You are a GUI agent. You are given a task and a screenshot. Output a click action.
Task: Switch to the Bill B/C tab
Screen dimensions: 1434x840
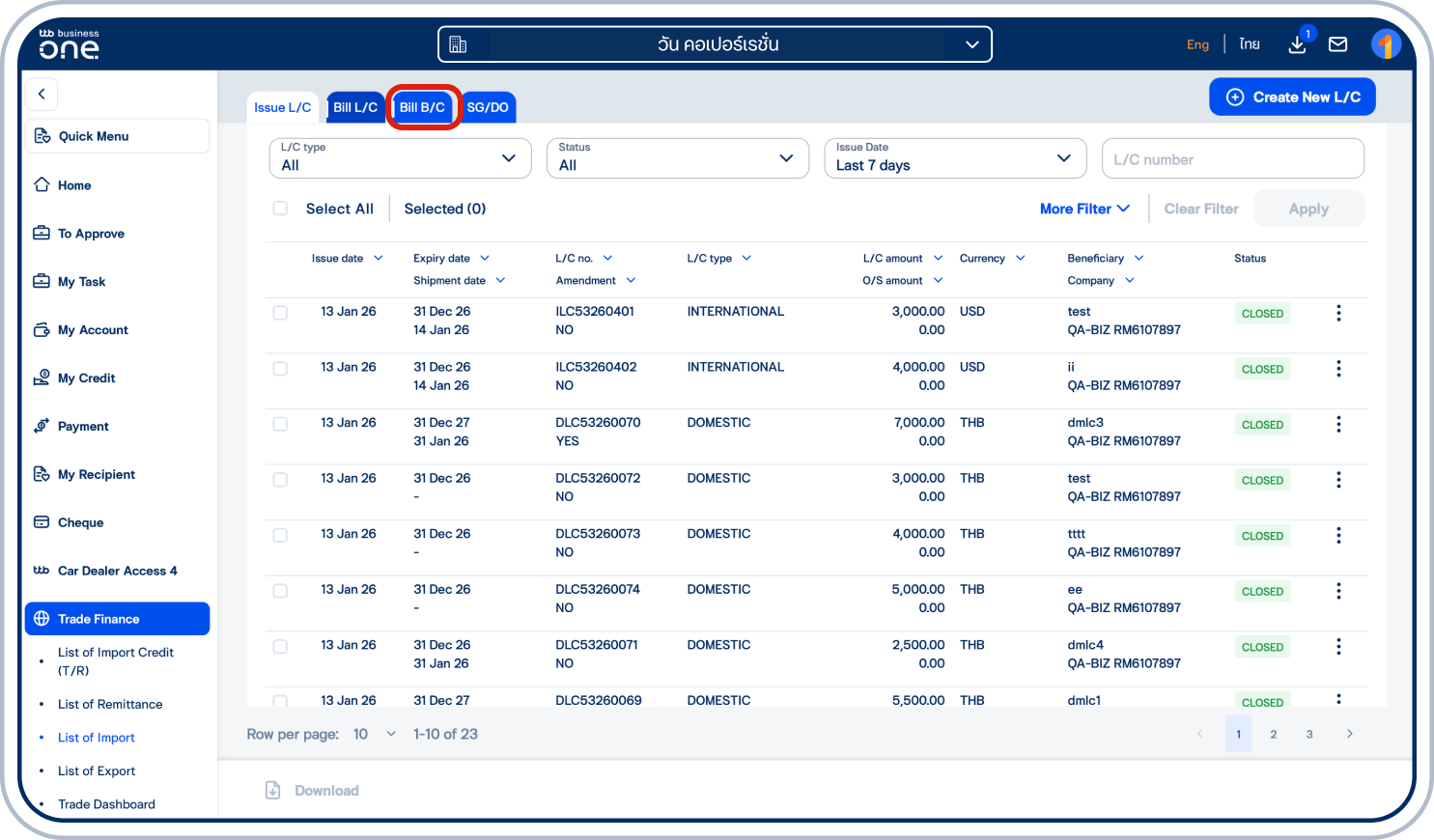point(423,107)
